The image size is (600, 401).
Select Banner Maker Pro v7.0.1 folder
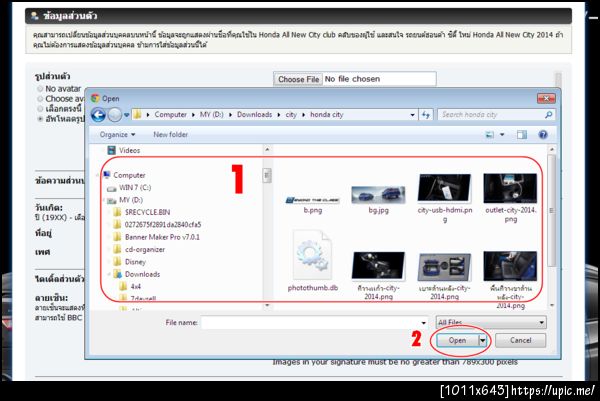157,237
